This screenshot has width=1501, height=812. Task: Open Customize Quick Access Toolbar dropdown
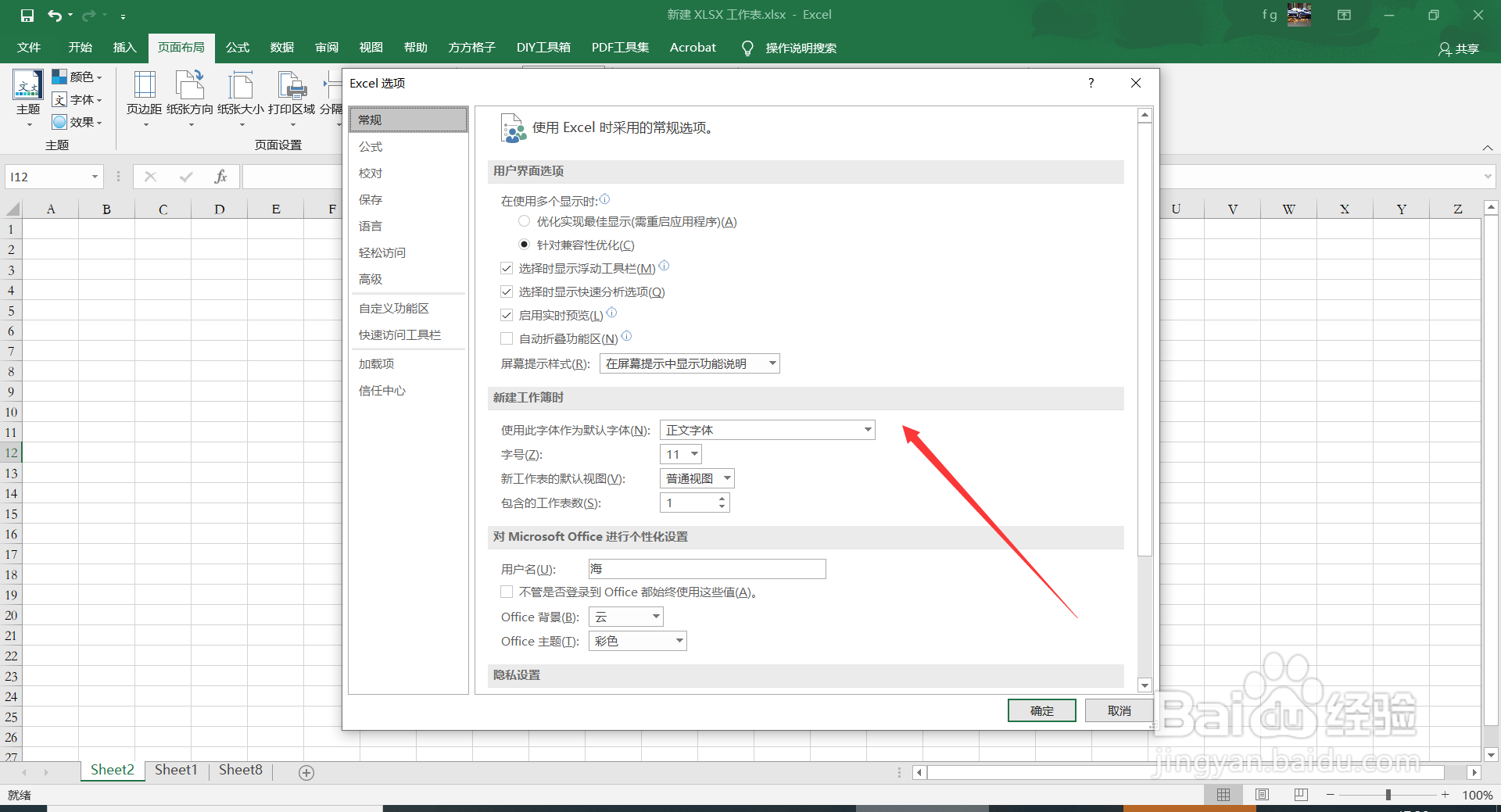tap(123, 16)
